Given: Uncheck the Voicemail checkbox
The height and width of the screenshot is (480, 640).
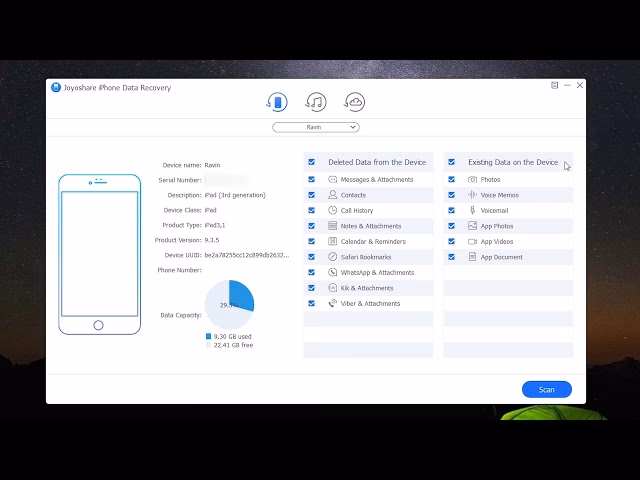Looking at the screenshot, I should coord(451,210).
